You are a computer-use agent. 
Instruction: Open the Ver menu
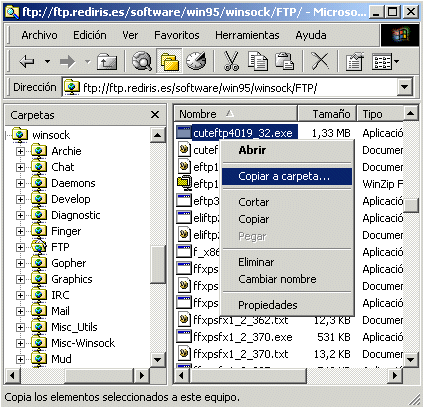[130, 35]
